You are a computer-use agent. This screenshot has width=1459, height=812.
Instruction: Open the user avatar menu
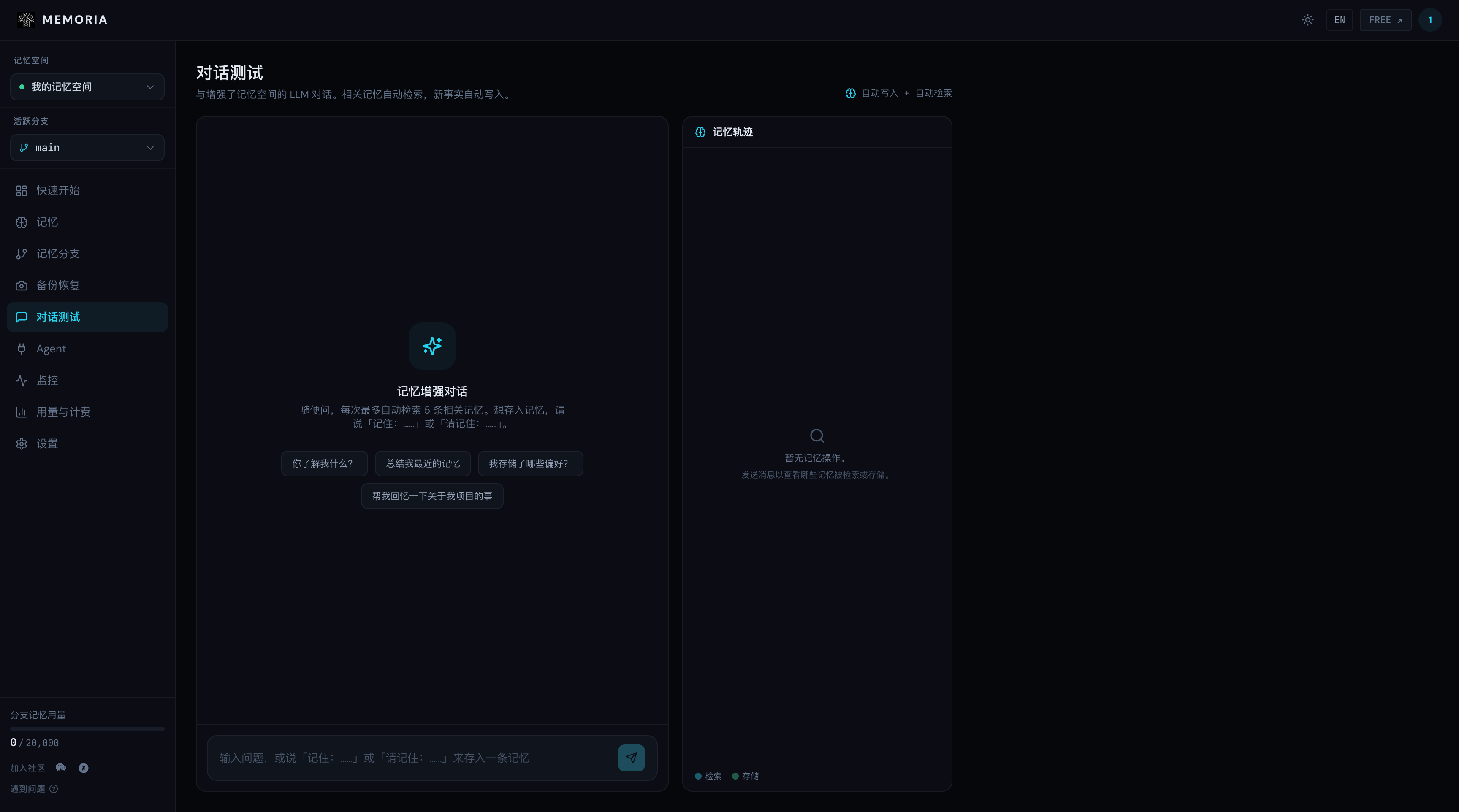point(1429,20)
